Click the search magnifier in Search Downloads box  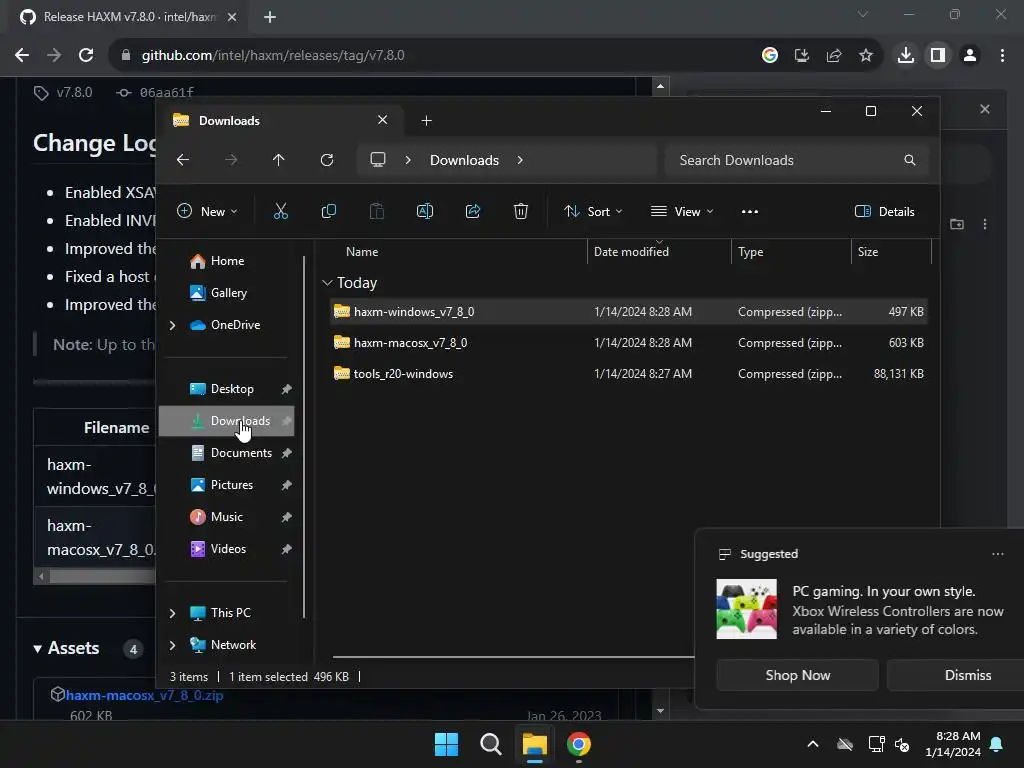pyautogui.click(x=910, y=160)
